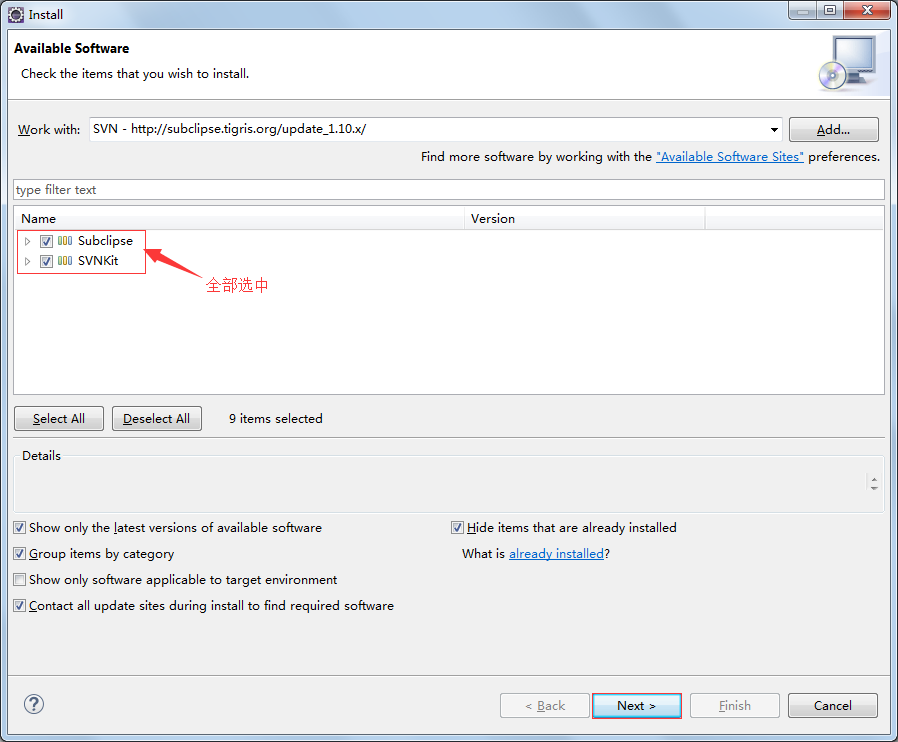Image resolution: width=898 pixels, height=742 pixels.
Task: Click the Subclipse category icon
Action: pyautogui.click(x=65, y=241)
